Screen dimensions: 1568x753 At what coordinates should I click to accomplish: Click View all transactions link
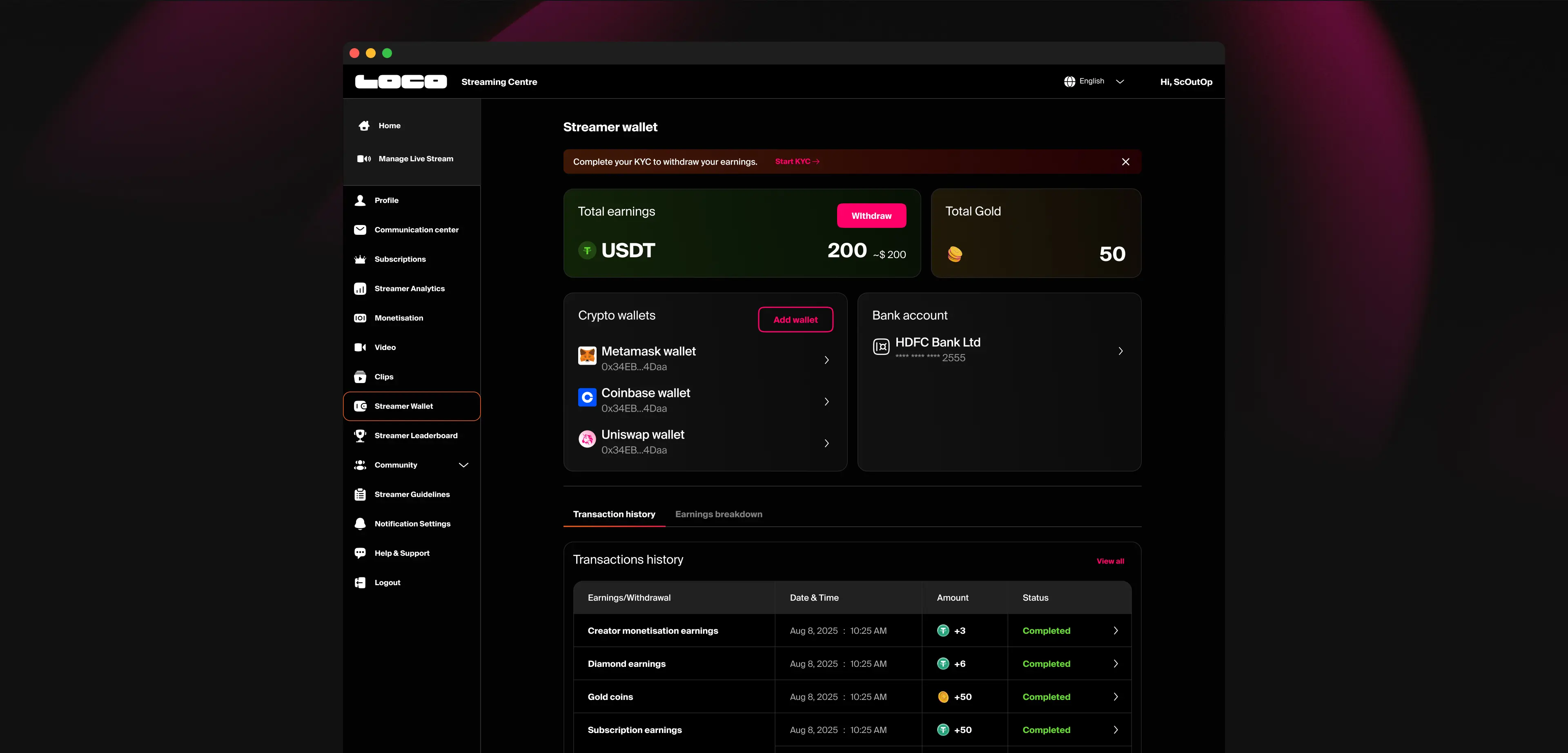click(1110, 561)
